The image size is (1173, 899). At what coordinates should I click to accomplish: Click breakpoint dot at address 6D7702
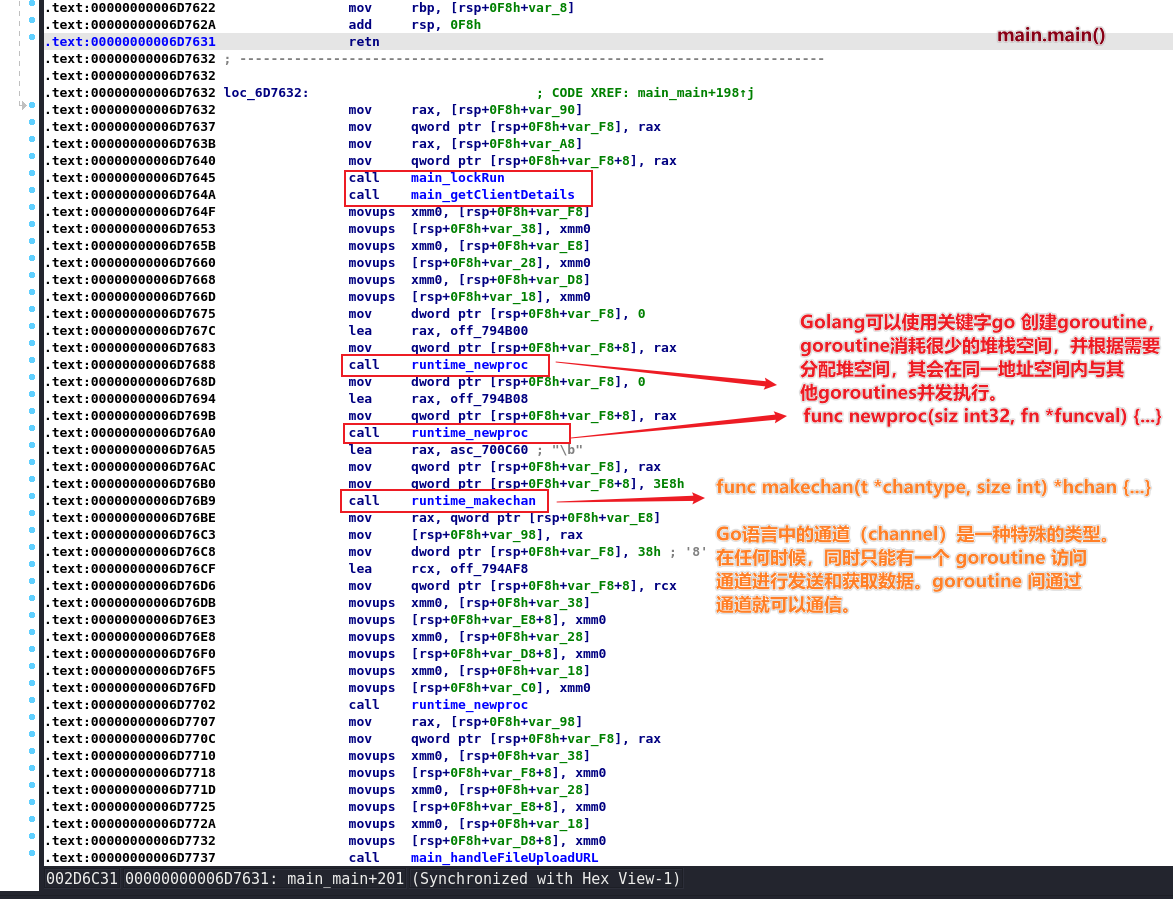click(x=33, y=704)
